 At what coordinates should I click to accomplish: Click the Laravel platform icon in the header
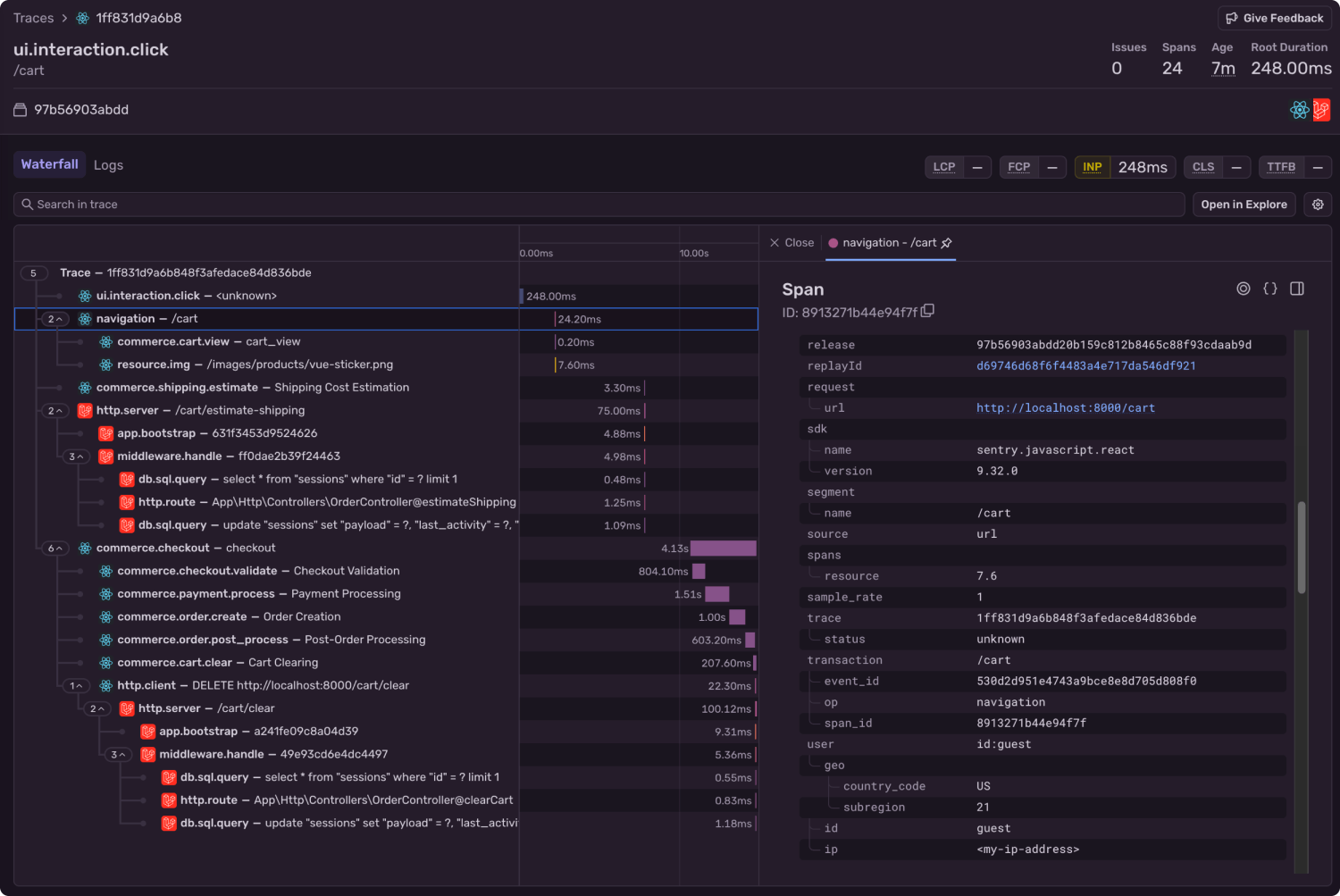point(1322,109)
